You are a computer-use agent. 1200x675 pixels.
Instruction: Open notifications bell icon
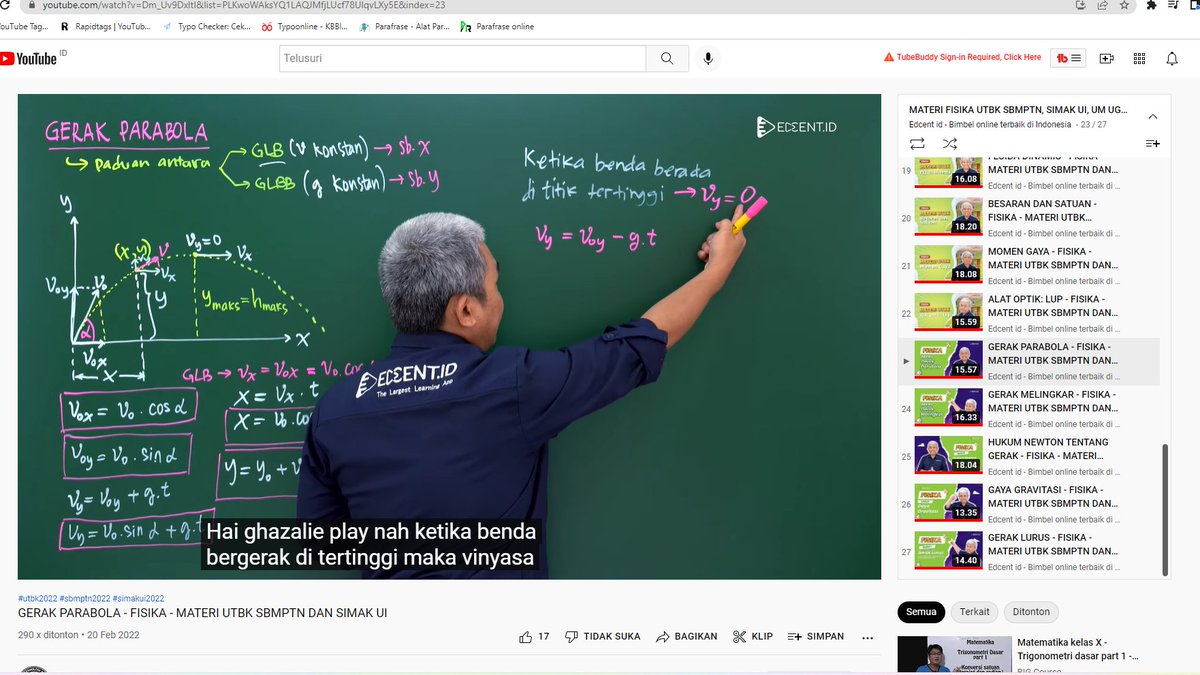[1172, 58]
